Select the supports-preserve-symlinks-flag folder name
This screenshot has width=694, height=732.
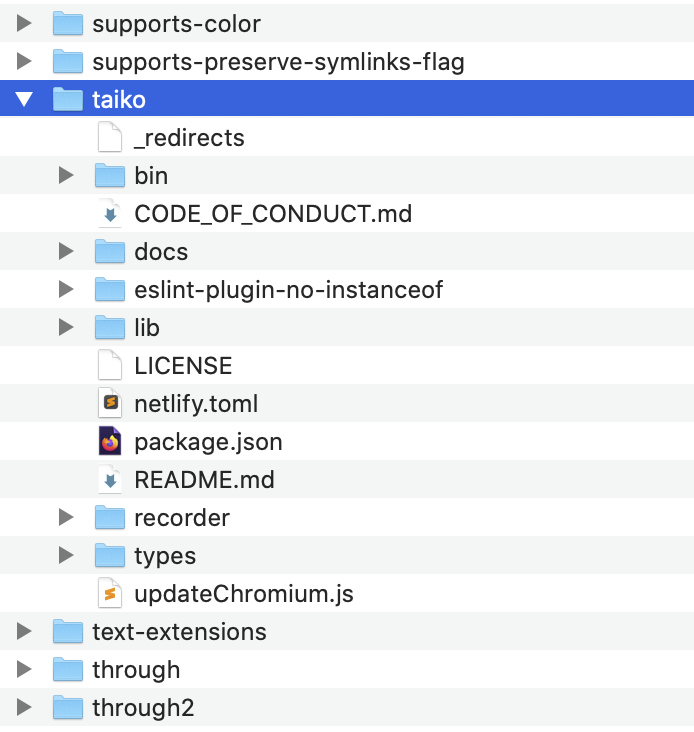(x=278, y=62)
